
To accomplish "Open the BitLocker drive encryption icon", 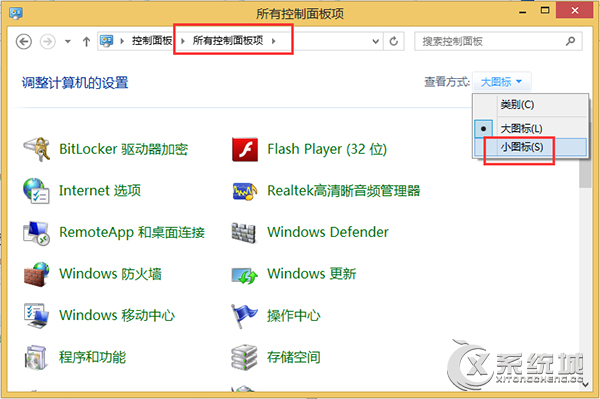I will tap(37, 149).
